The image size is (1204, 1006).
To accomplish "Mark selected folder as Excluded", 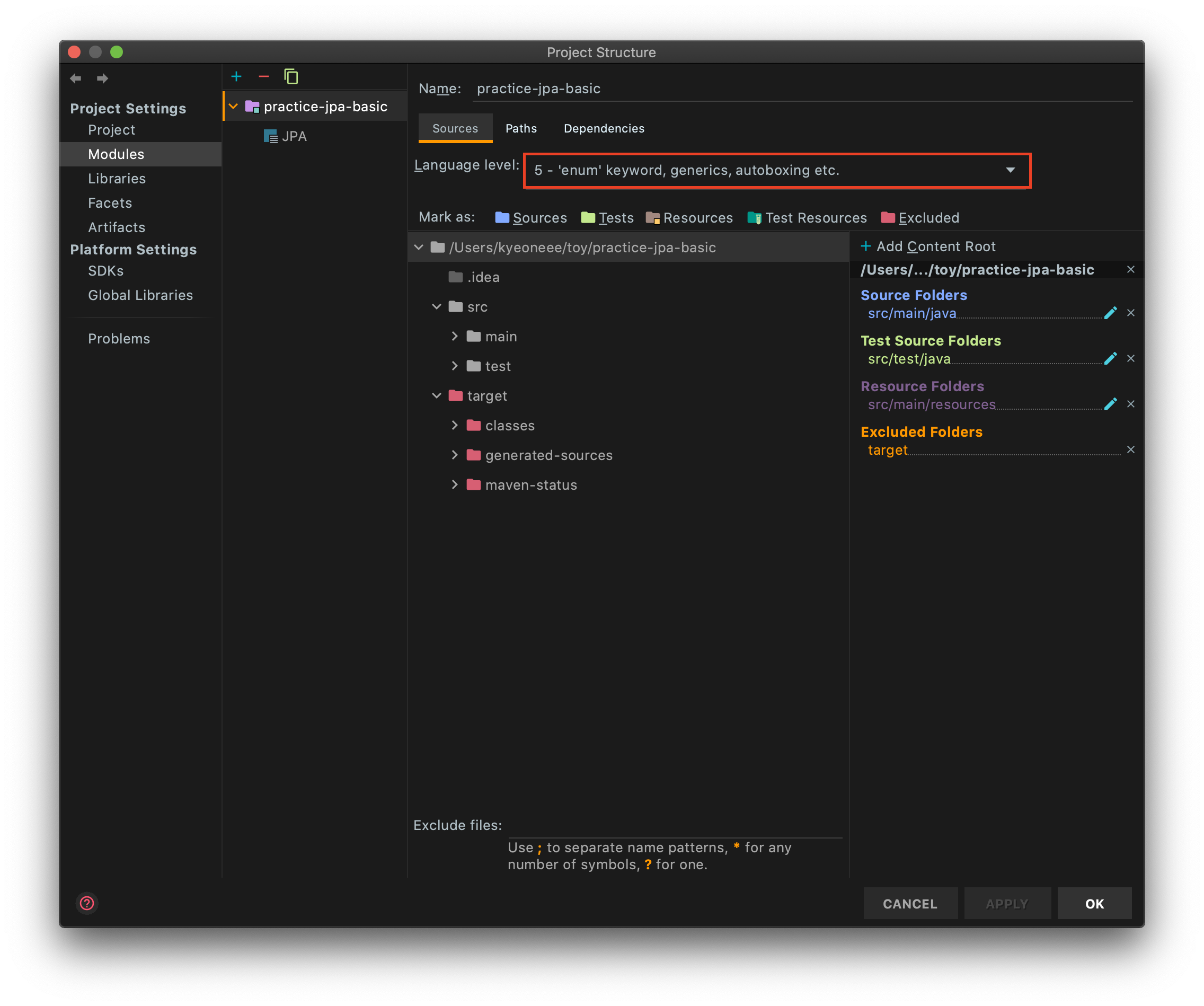I will tap(920, 218).
